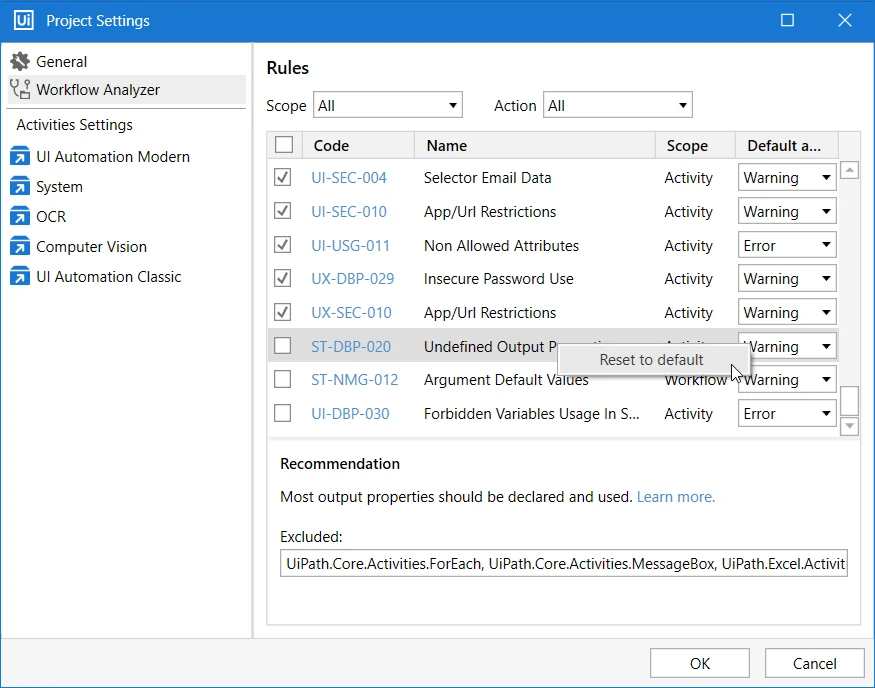
Task: Toggle the select-all checkbox in header
Action: point(284,145)
